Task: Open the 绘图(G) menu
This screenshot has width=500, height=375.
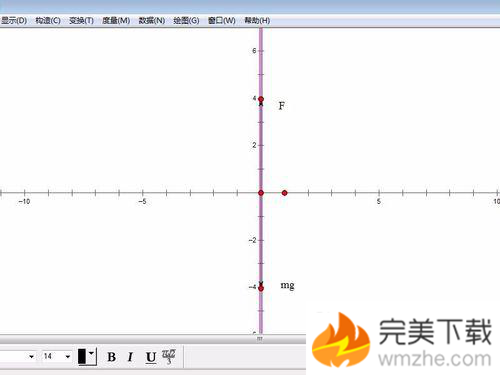Action: tap(186, 21)
